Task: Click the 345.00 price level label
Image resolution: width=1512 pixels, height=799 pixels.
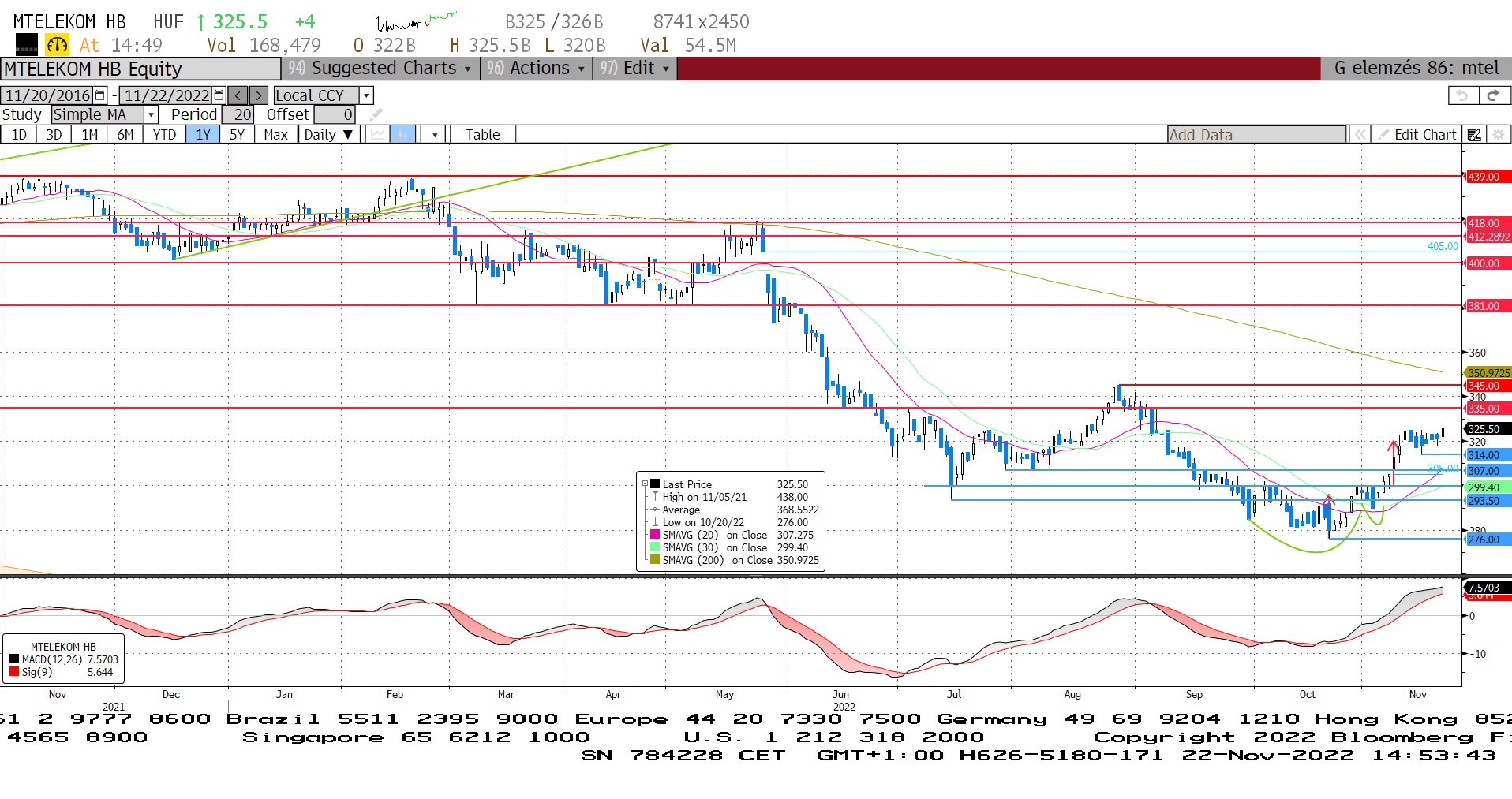Action: tap(1487, 386)
